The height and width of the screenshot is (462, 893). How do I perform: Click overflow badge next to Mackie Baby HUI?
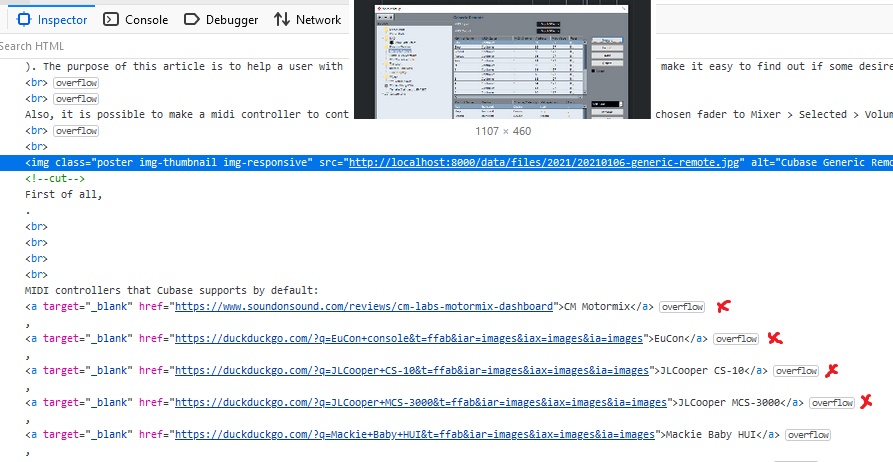tap(808, 434)
